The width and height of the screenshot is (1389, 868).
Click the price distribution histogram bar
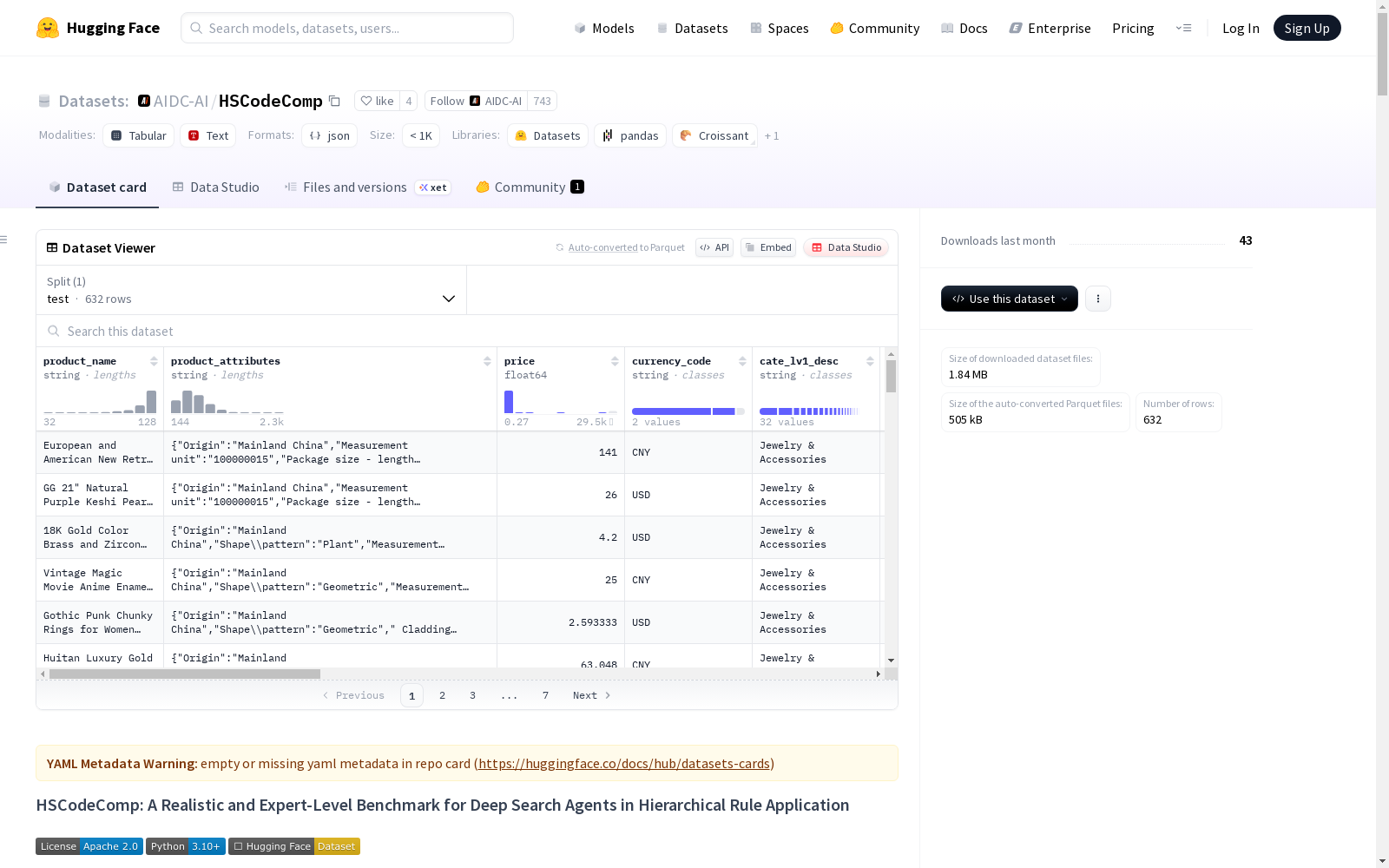tap(509, 402)
